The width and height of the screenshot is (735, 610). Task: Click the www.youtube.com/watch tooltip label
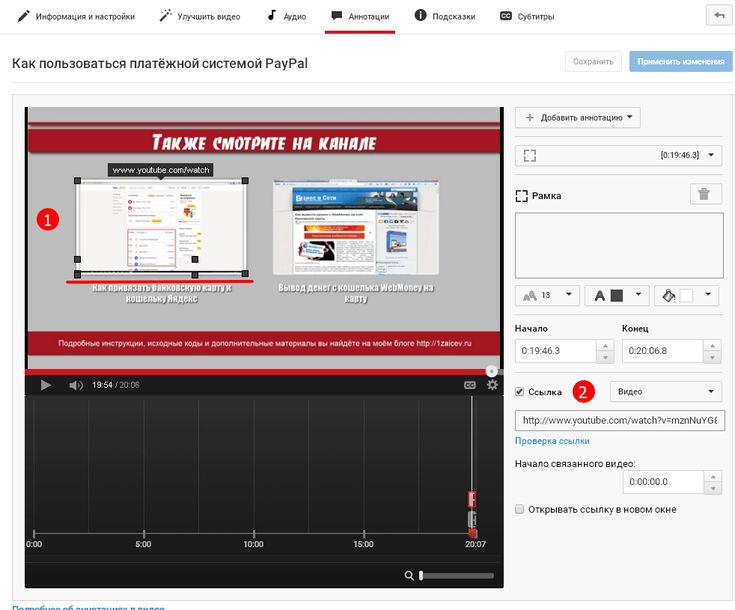coord(161,170)
